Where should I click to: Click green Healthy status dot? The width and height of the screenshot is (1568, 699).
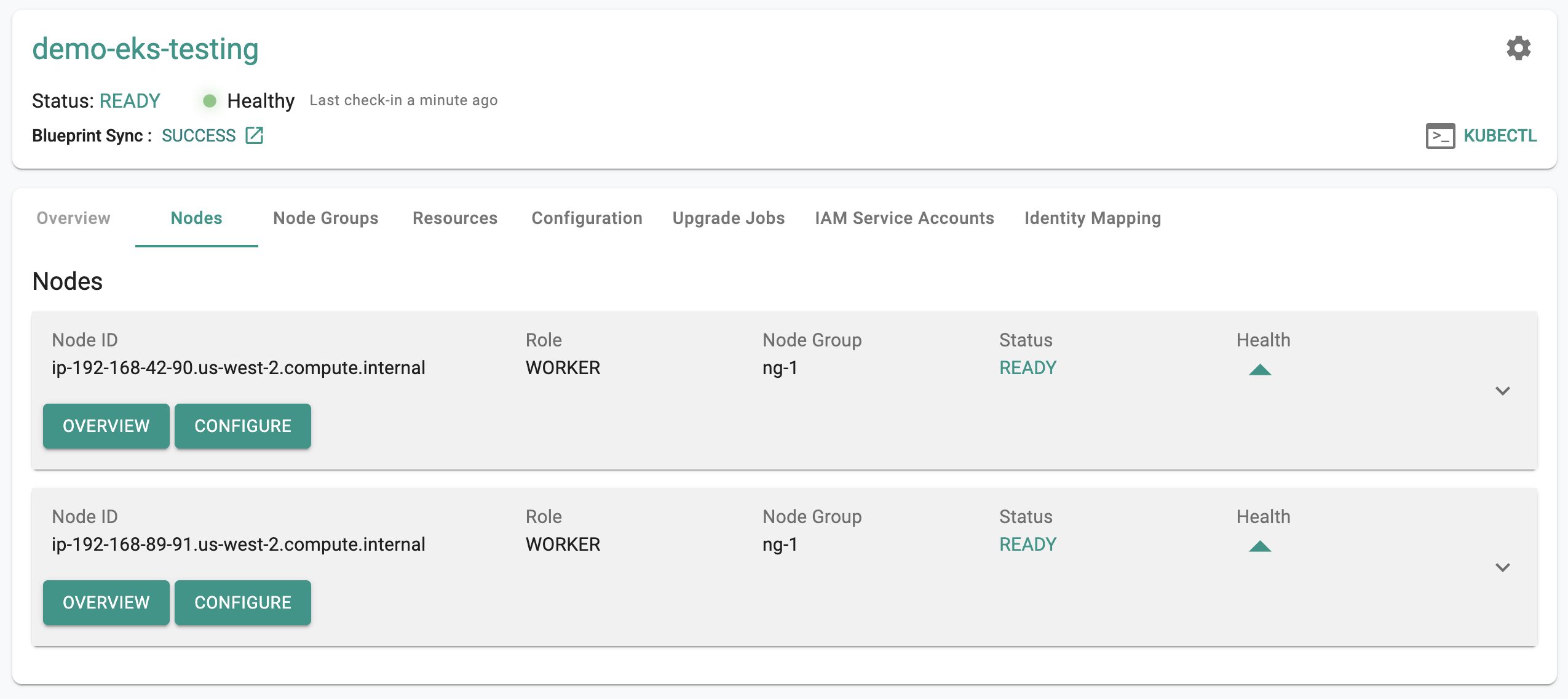209,101
